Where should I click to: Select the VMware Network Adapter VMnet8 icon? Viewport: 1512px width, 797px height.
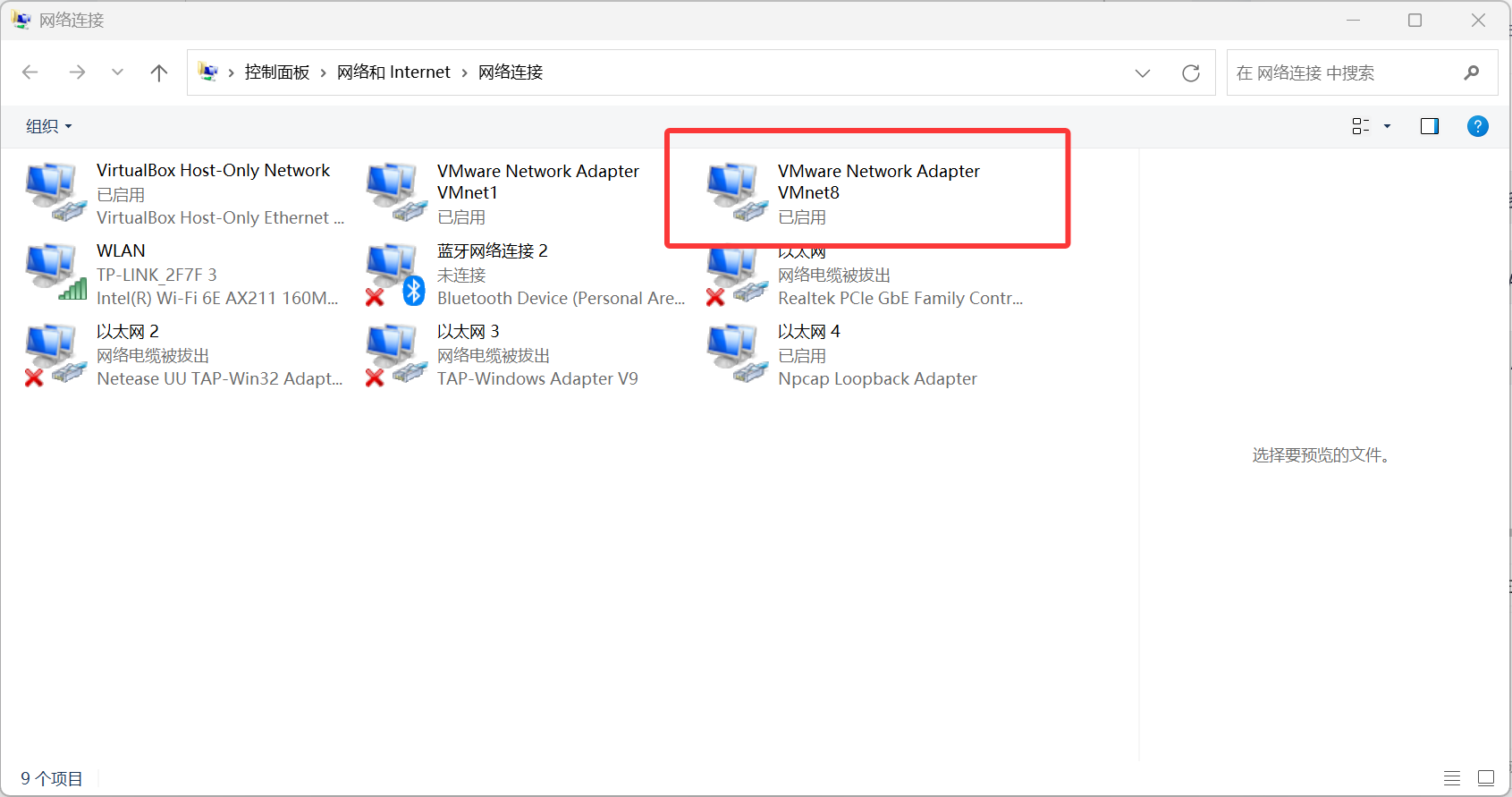pyautogui.click(x=737, y=192)
